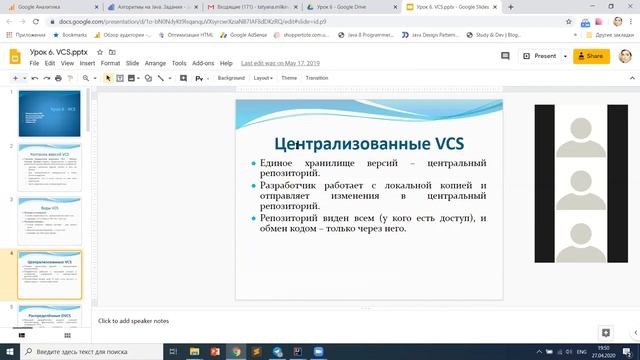Viewport: 640px width, 360px height.
Task: Open Telegram from taskbar
Action: pos(278,351)
